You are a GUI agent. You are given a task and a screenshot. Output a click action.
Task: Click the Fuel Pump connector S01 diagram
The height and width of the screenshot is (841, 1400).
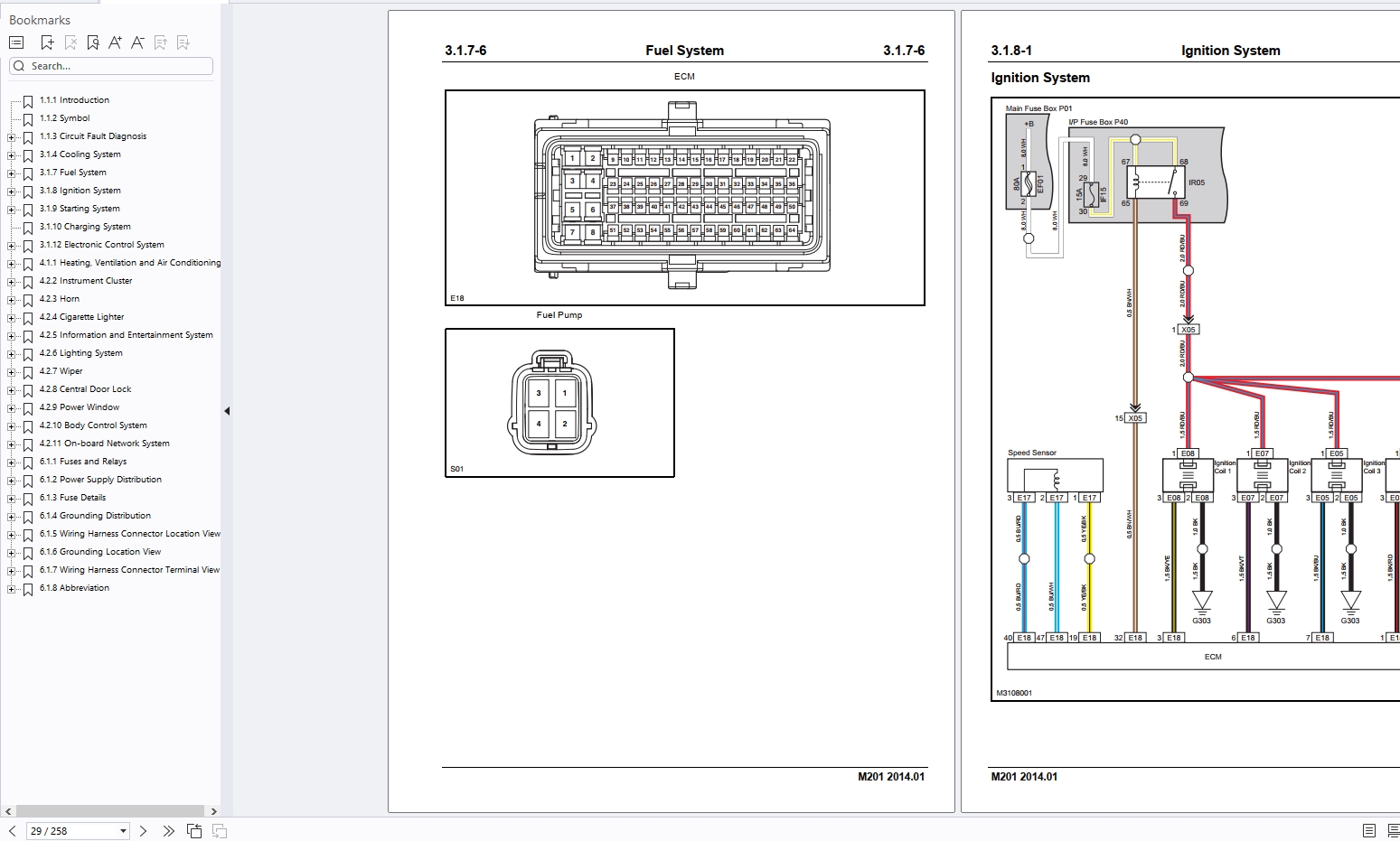(x=559, y=403)
